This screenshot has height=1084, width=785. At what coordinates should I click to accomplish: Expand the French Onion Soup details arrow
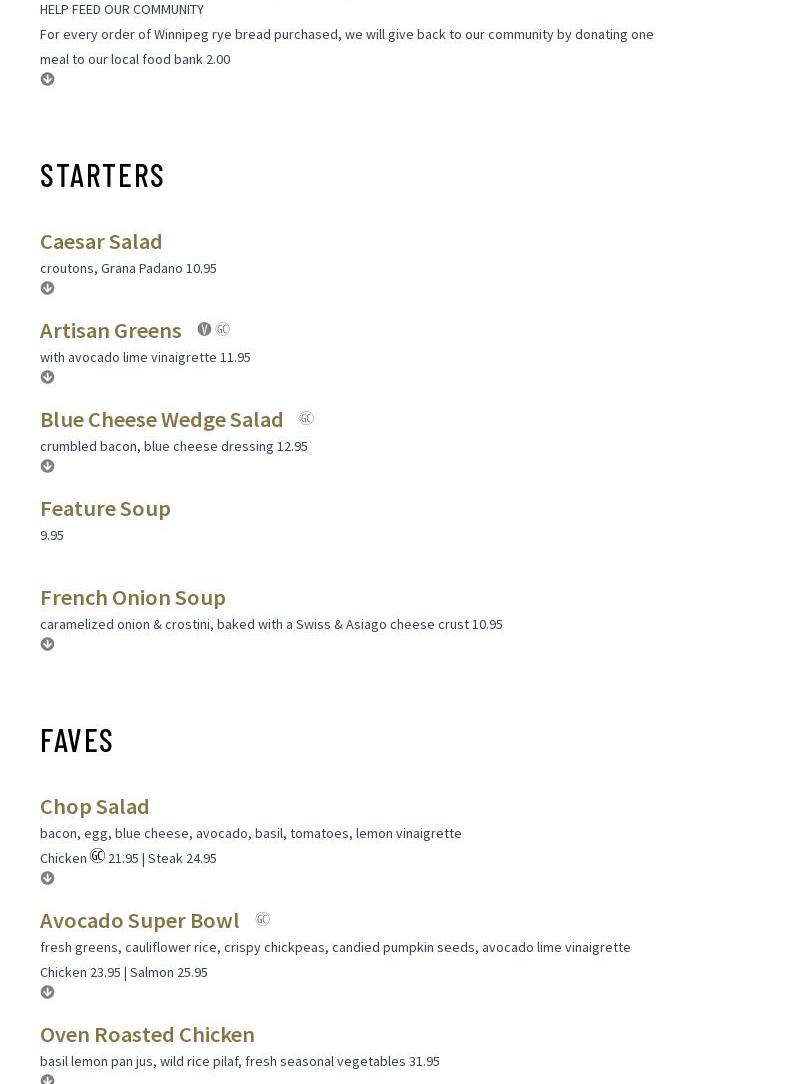click(47, 644)
